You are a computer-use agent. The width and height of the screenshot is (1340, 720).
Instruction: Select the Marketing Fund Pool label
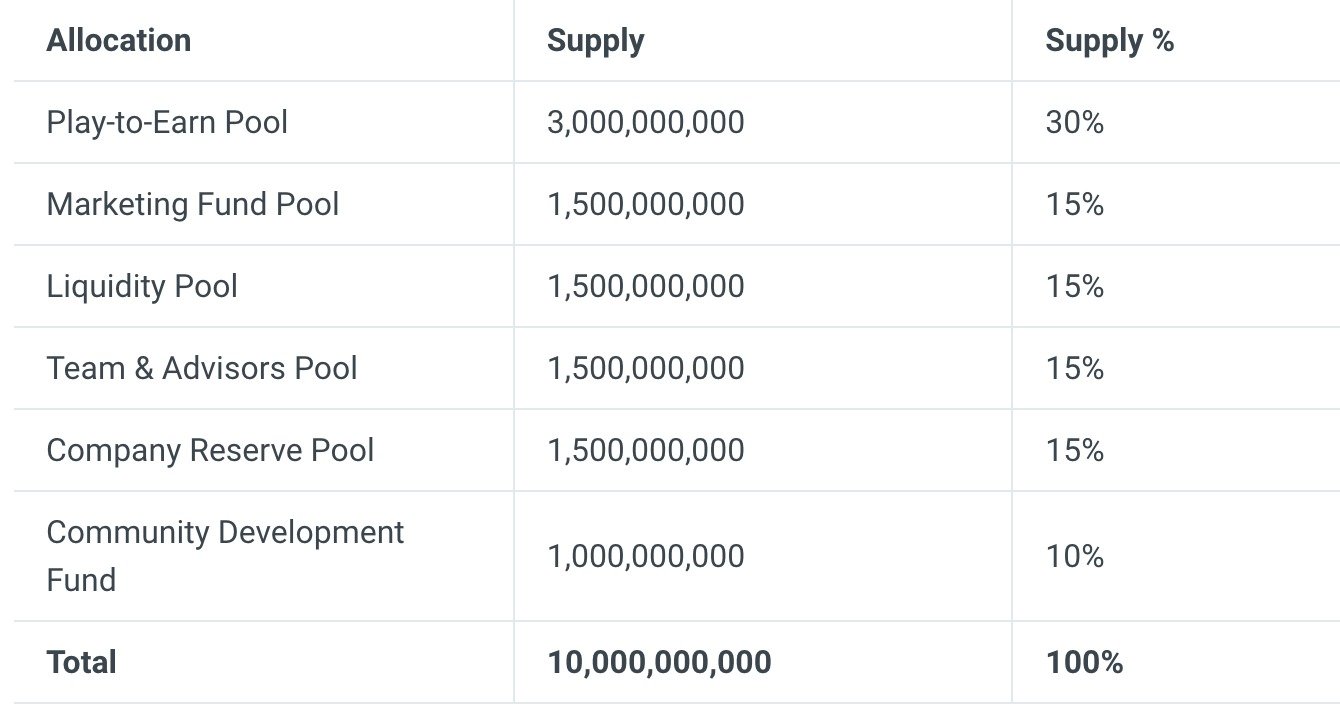193,205
